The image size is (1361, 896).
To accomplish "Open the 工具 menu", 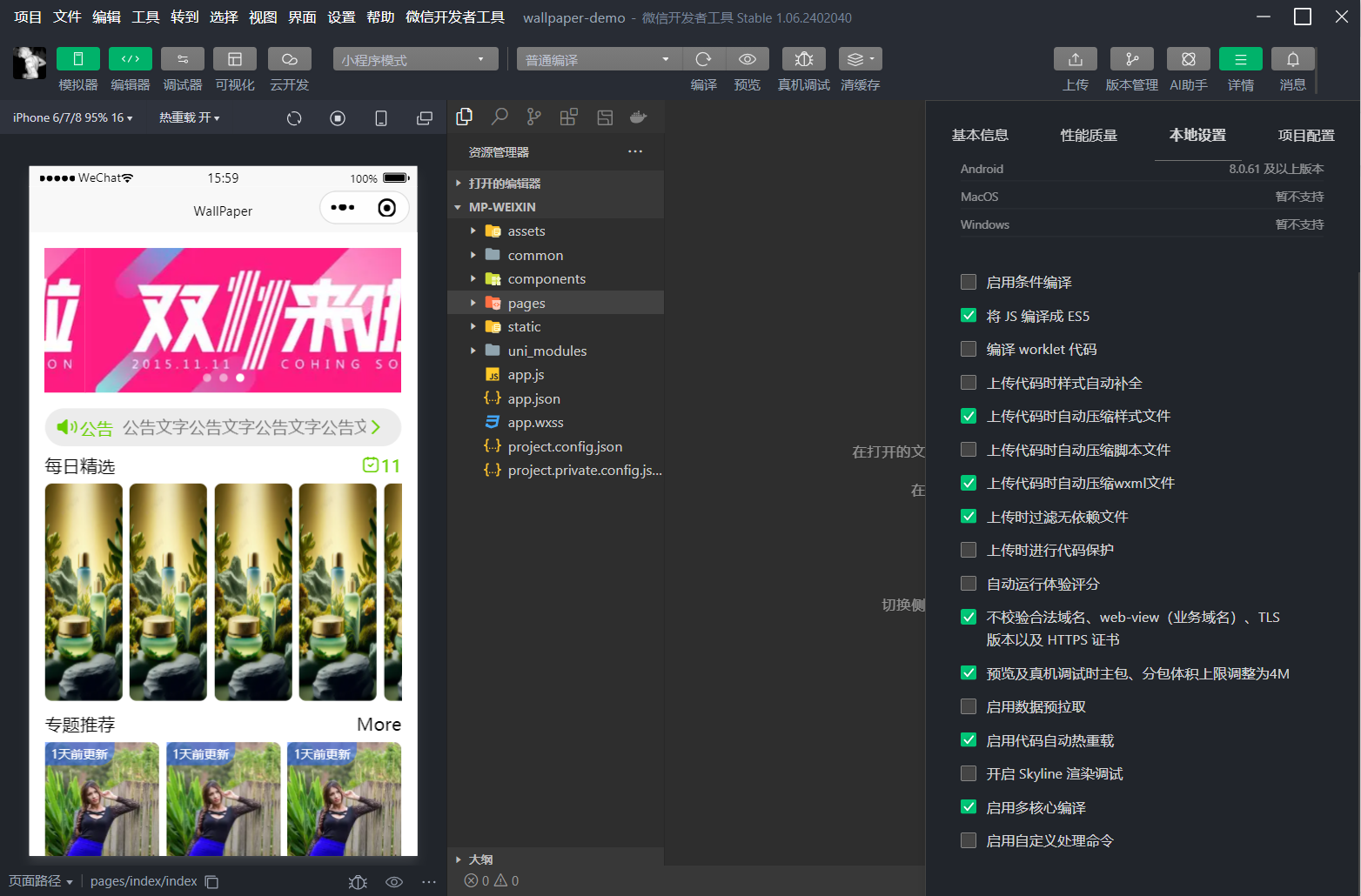I will tap(145, 17).
